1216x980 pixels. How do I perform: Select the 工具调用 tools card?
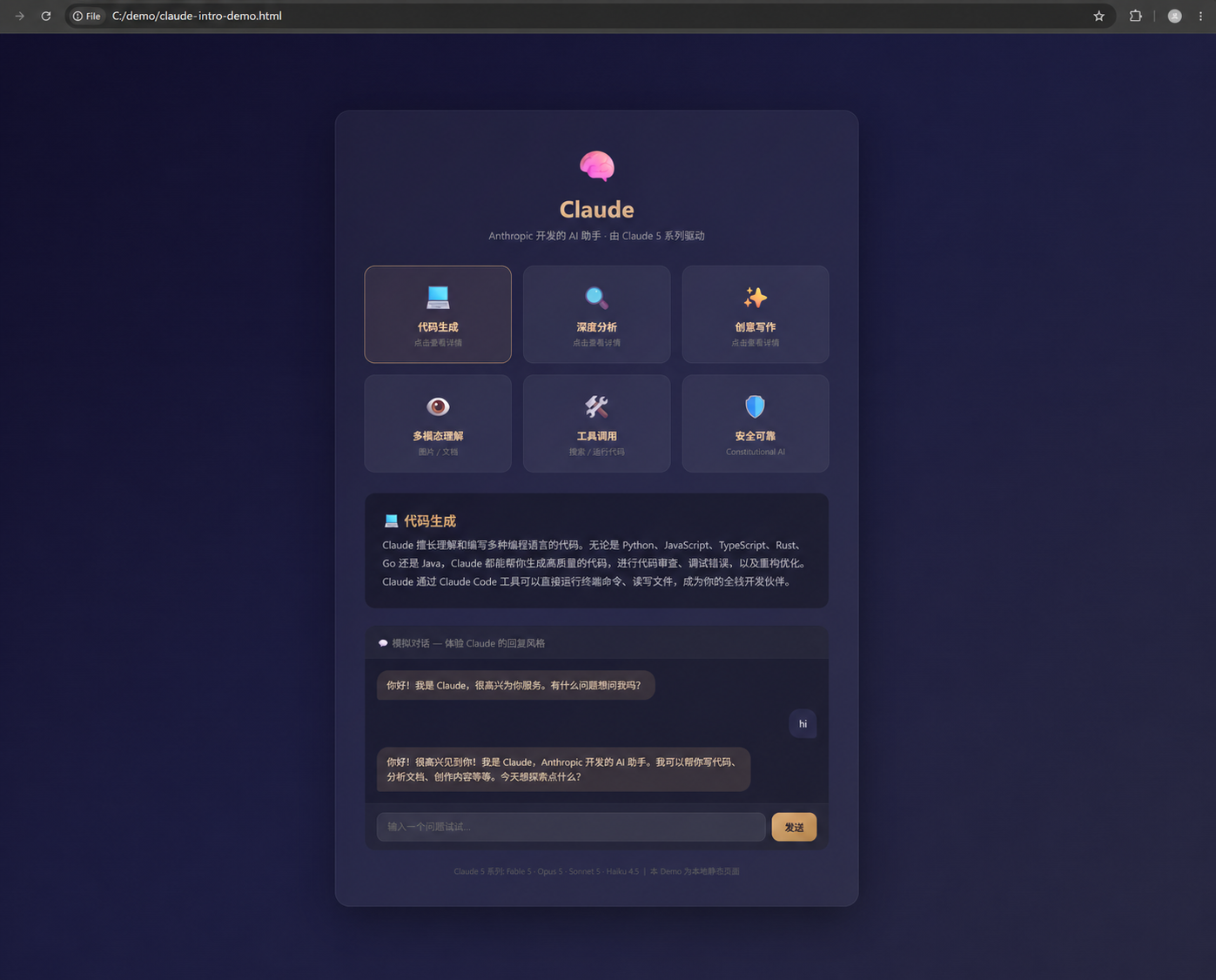point(596,424)
